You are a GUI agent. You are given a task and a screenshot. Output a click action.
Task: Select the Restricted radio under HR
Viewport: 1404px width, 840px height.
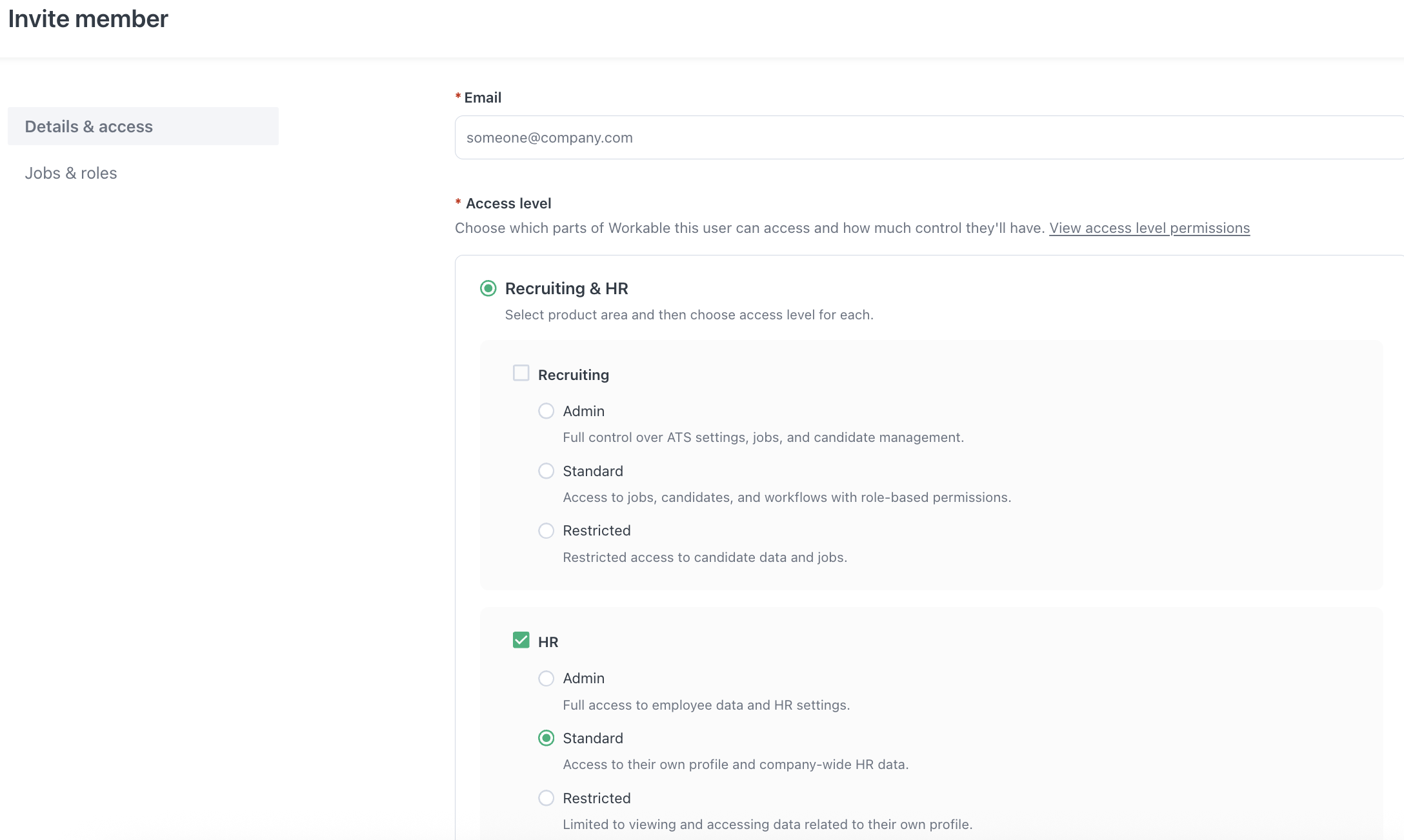tap(547, 798)
